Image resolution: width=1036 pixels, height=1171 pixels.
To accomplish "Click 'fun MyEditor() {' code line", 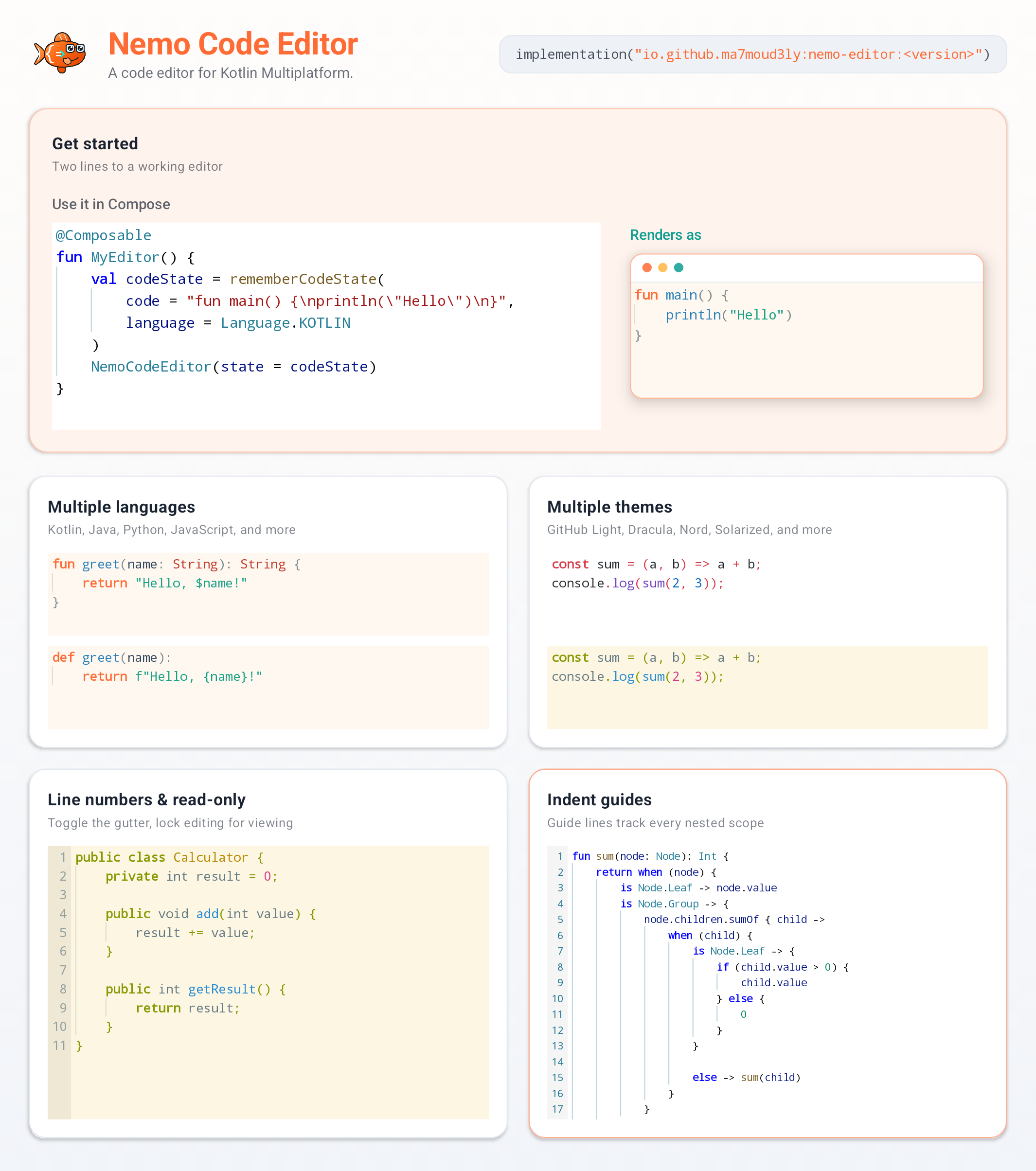I will (x=125, y=257).
